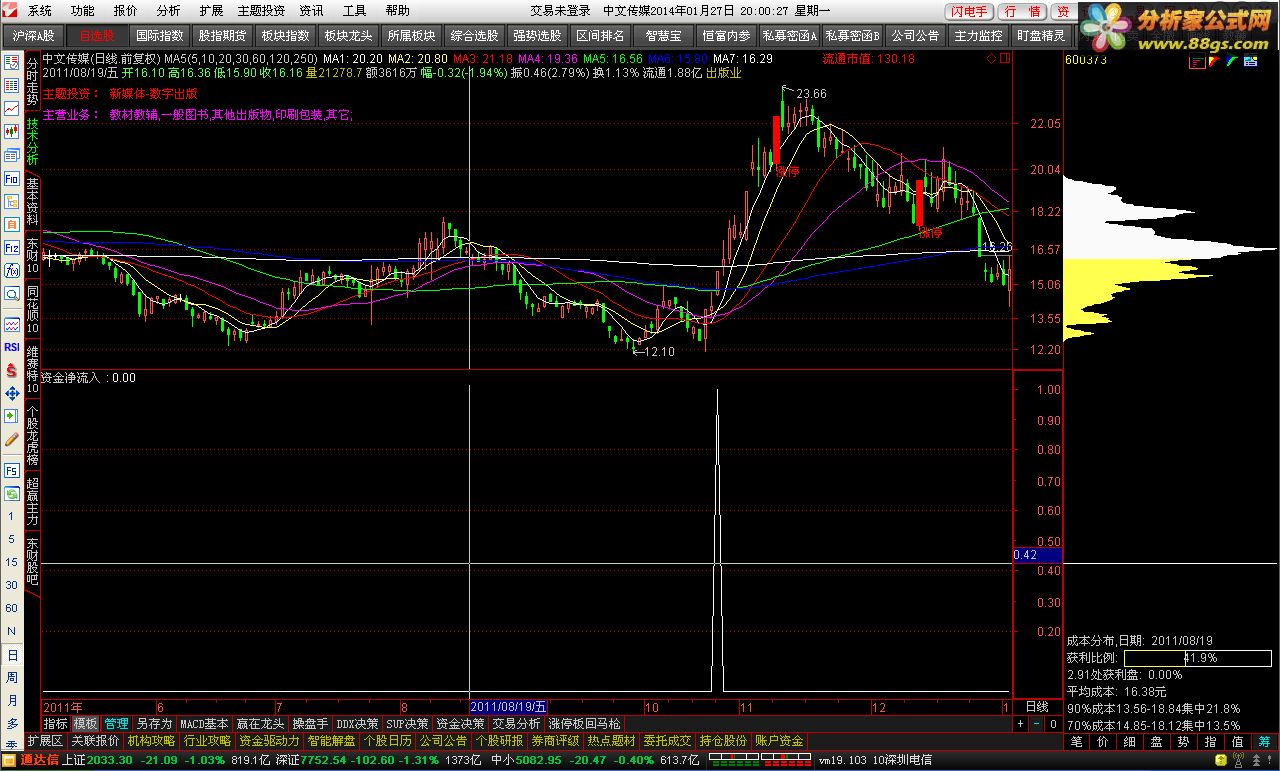Screen dimensions: 1280x771
Task: Select the 势 tab in right panel
Action: [1184, 741]
